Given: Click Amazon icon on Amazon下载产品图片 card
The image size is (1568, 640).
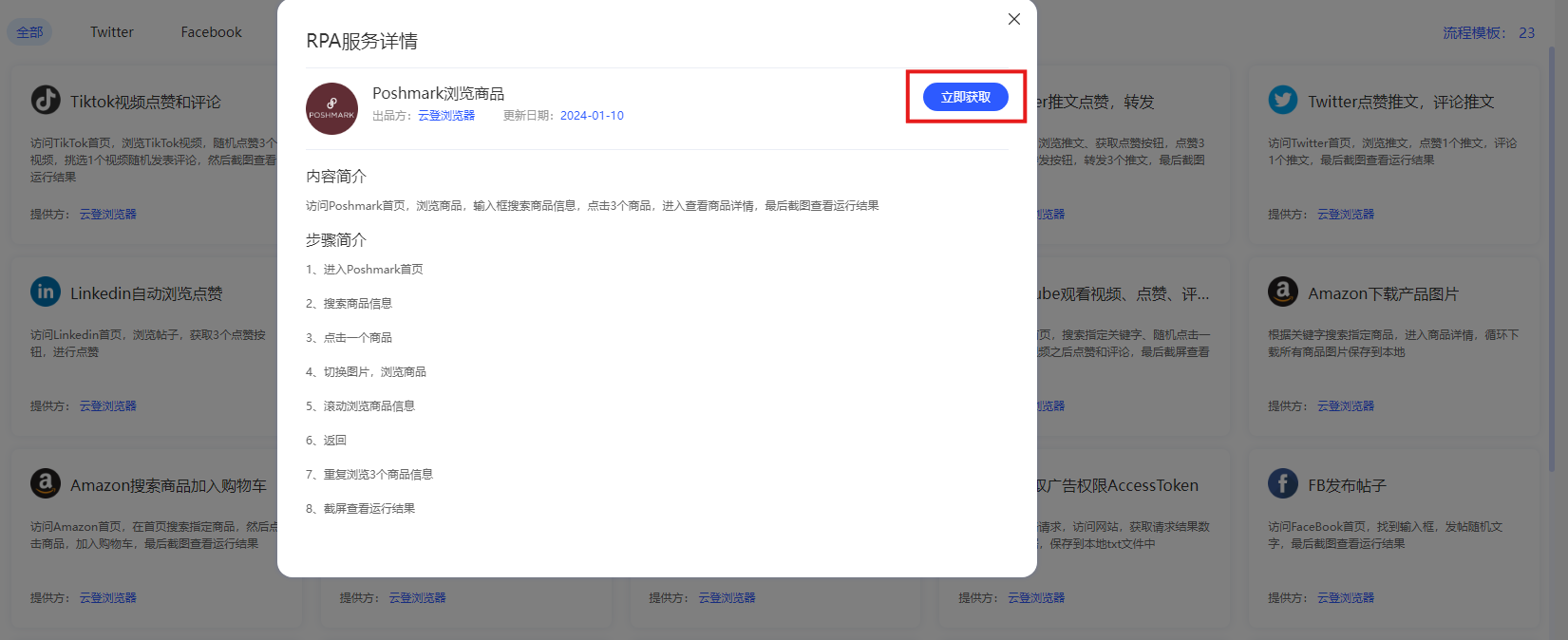Looking at the screenshot, I should click(1283, 292).
